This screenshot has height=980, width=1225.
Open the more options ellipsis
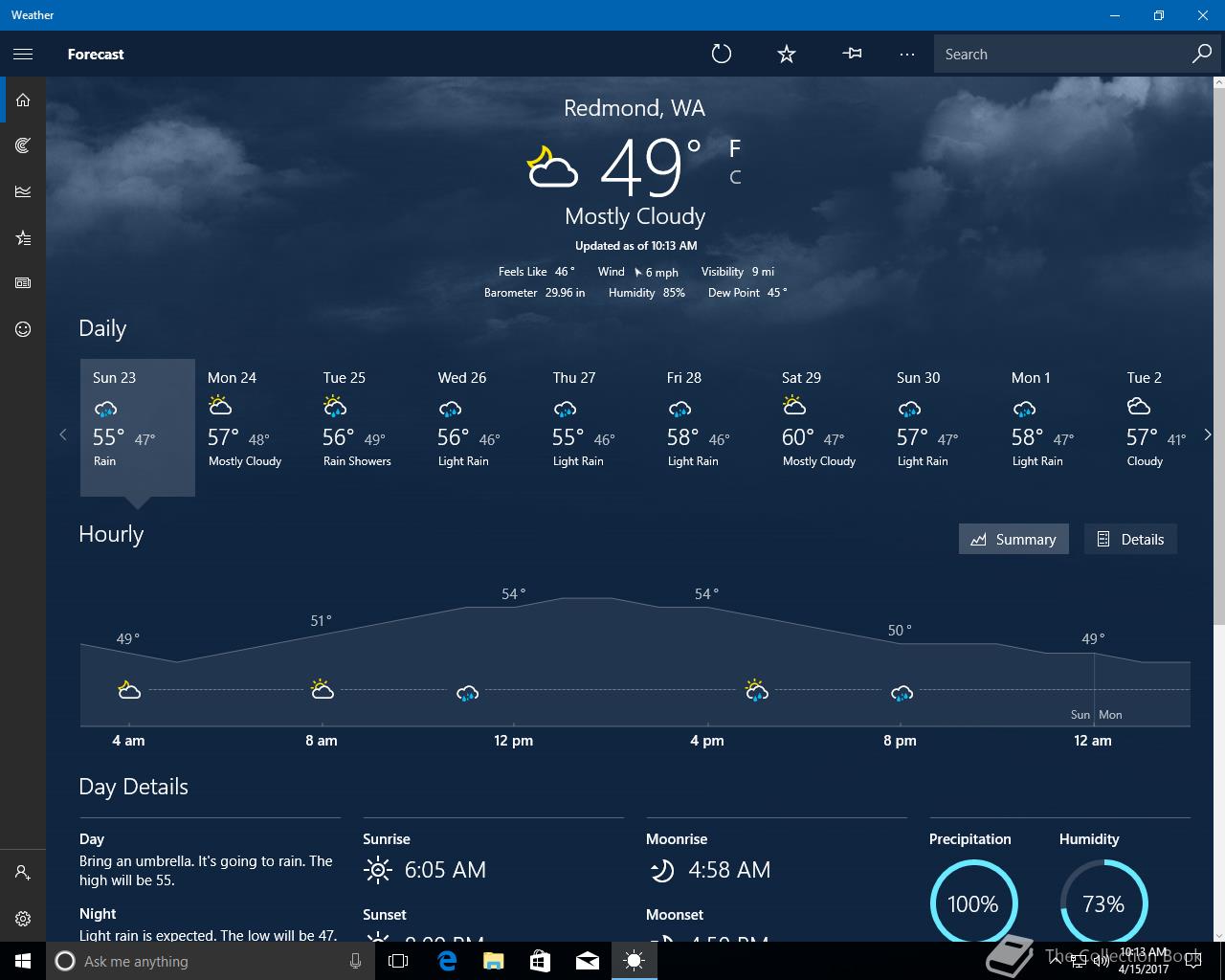(x=907, y=55)
